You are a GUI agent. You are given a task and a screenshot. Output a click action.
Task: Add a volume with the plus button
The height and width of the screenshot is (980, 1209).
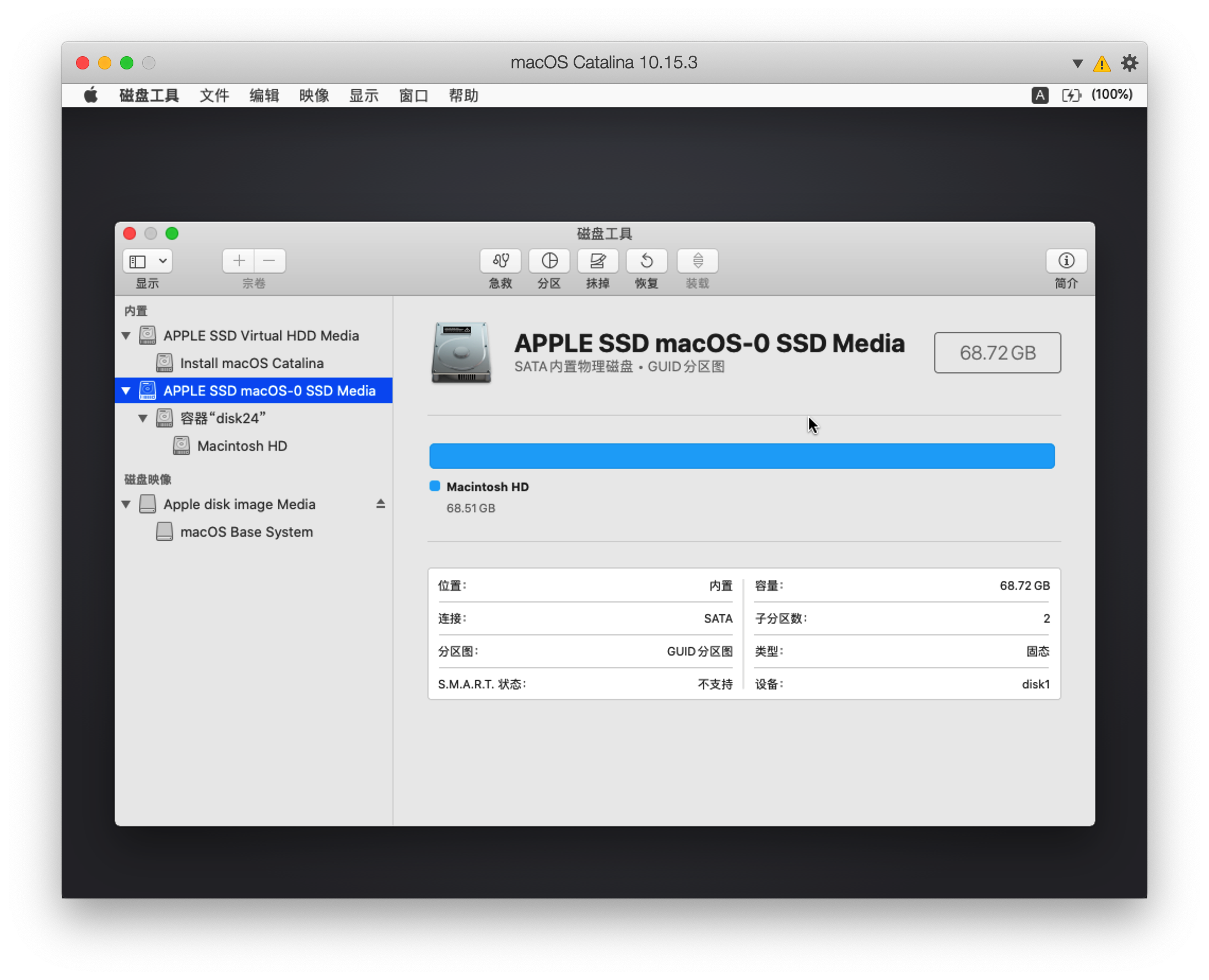[x=239, y=261]
